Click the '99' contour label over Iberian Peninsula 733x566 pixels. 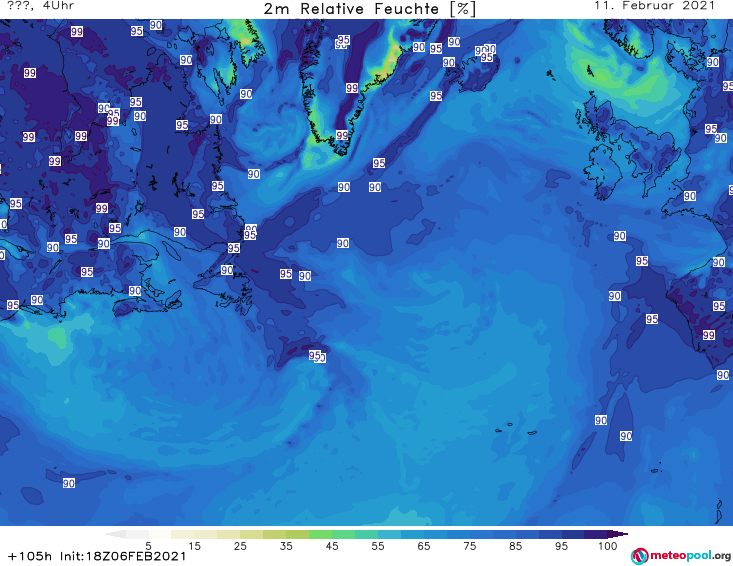(709, 335)
